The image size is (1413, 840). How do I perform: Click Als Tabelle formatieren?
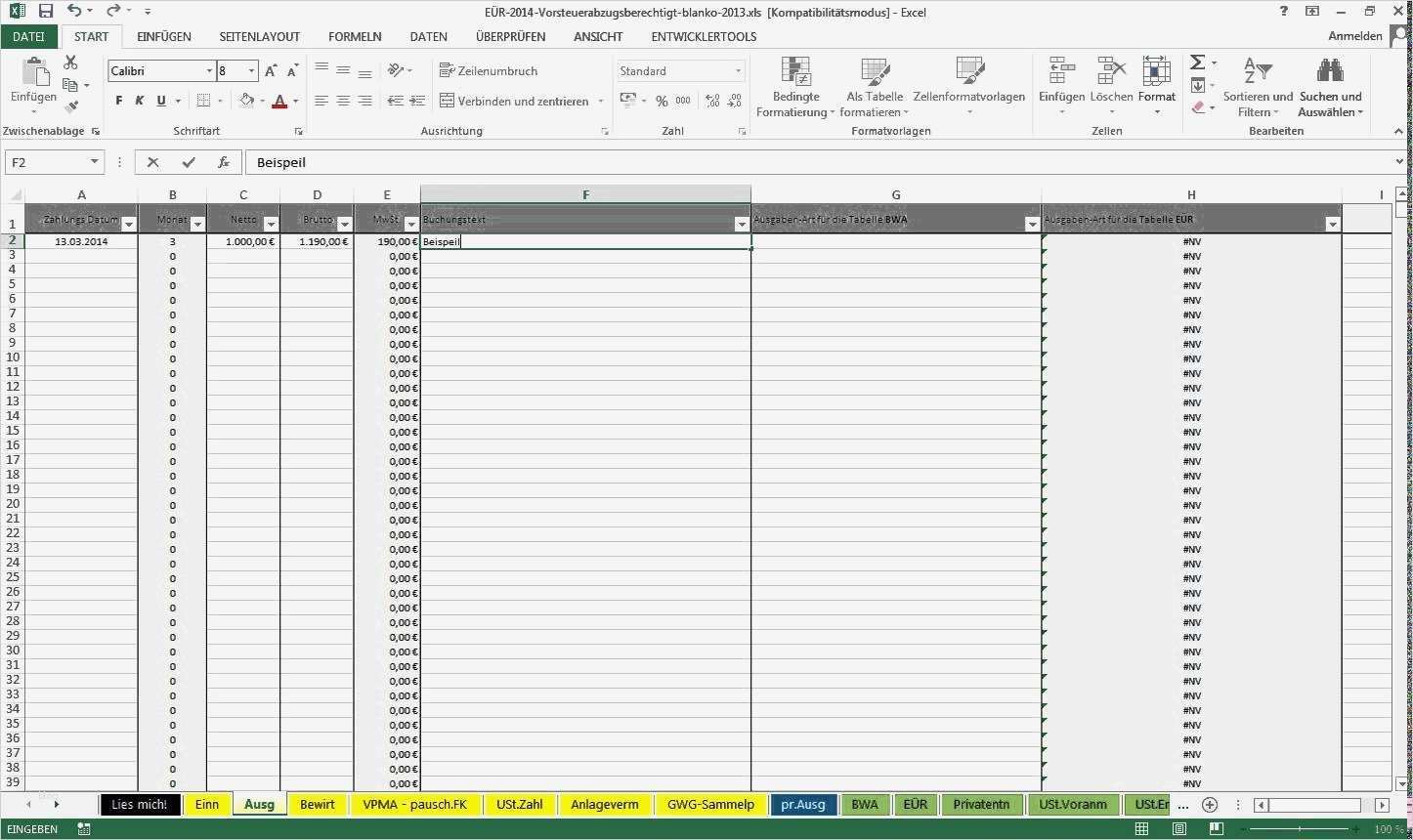pos(875,87)
